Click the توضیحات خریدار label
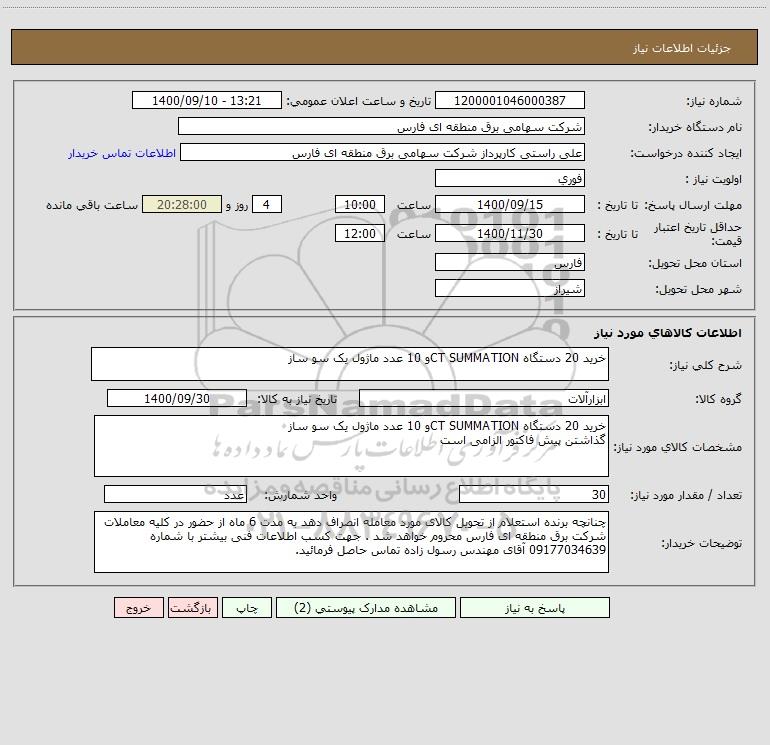Image resolution: width=770 pixels, height=745 pixels. tap(701, 544)
